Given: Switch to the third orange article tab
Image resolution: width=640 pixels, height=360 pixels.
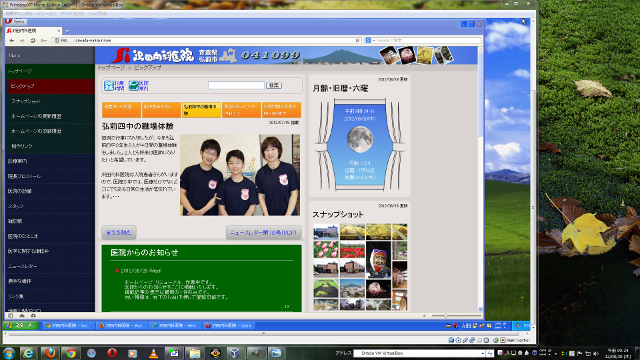Looking at the screenshot, I should 201,110.
